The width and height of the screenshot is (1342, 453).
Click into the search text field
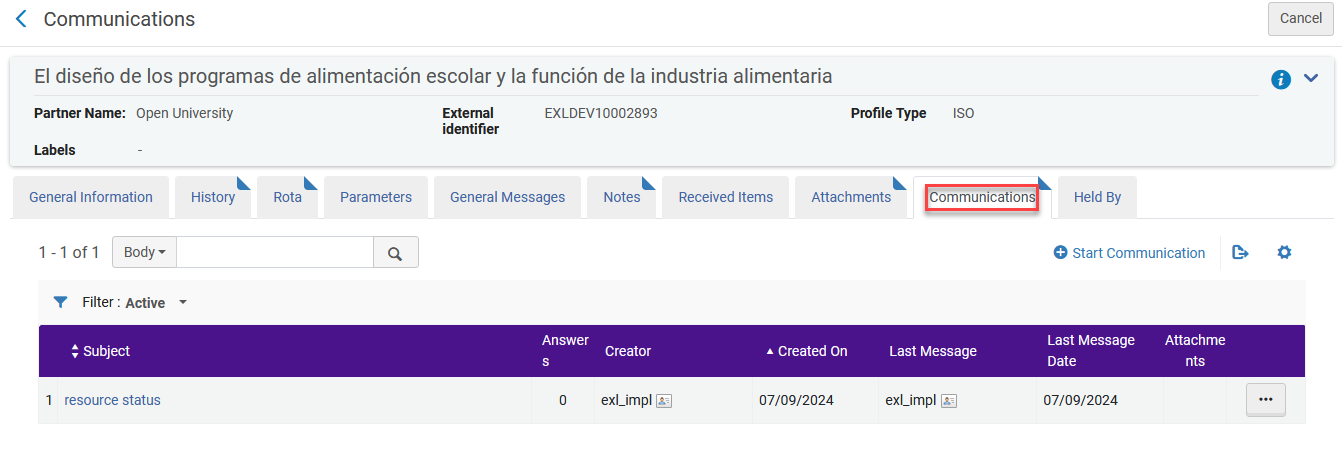pyautogui.click(x=275, y=253)
